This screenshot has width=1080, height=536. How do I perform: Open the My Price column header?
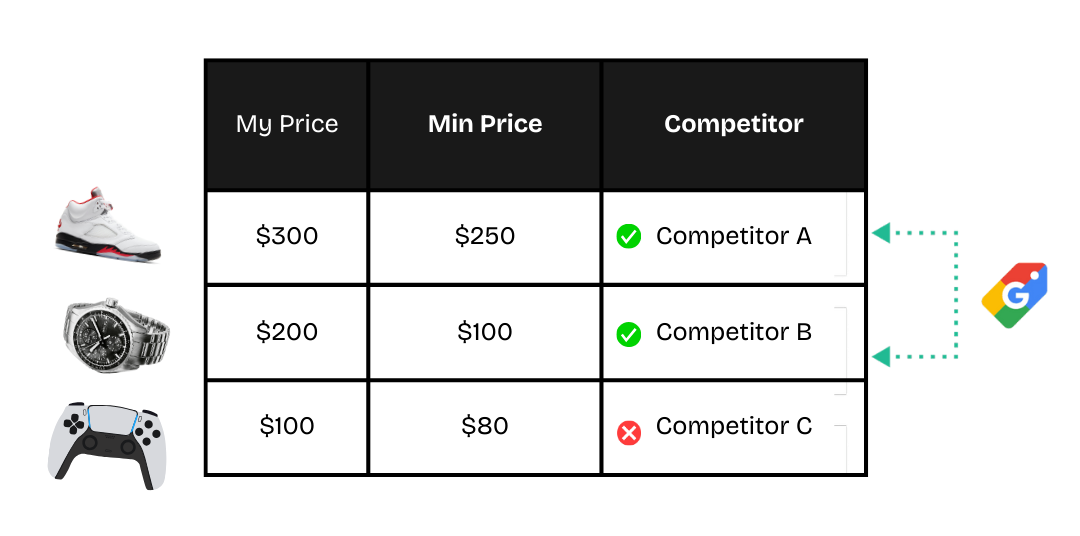coord(287,125)
